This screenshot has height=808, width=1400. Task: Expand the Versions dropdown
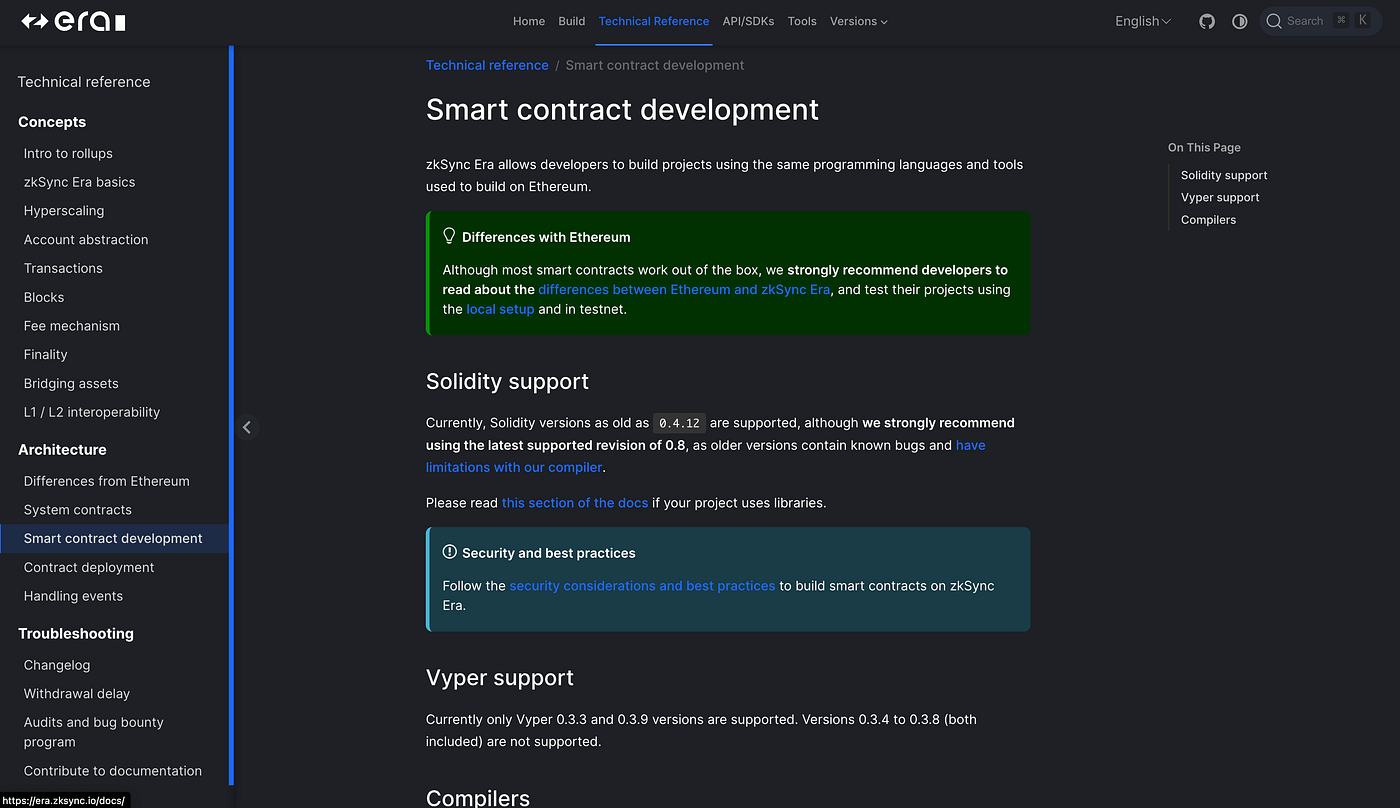pos(858,21)
